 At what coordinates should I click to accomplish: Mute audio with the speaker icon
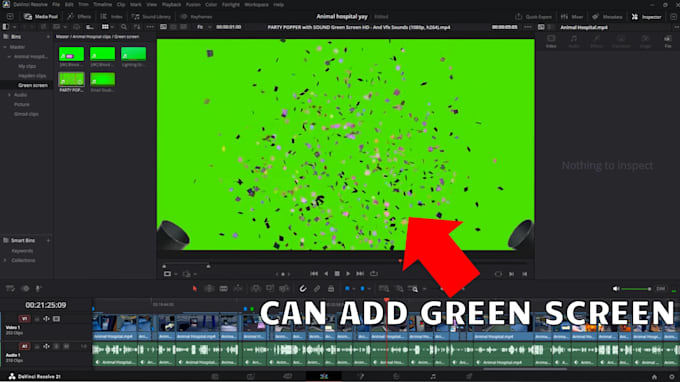[x=615, y=289]
